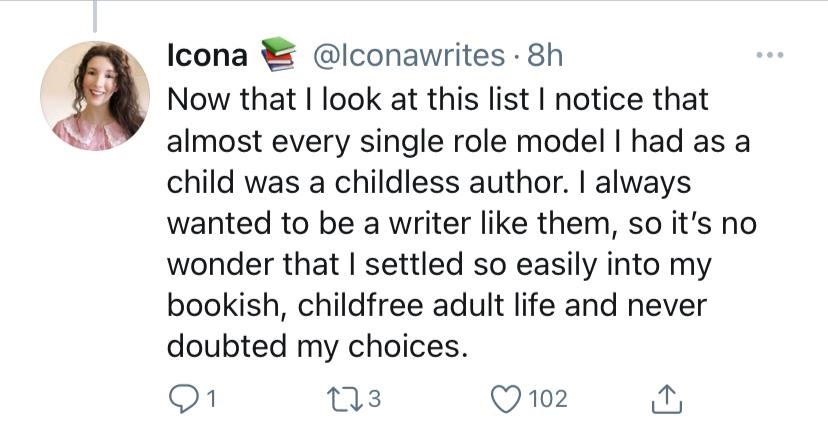Click the reply count "1"
828x425 pixels.
[212, 400]
